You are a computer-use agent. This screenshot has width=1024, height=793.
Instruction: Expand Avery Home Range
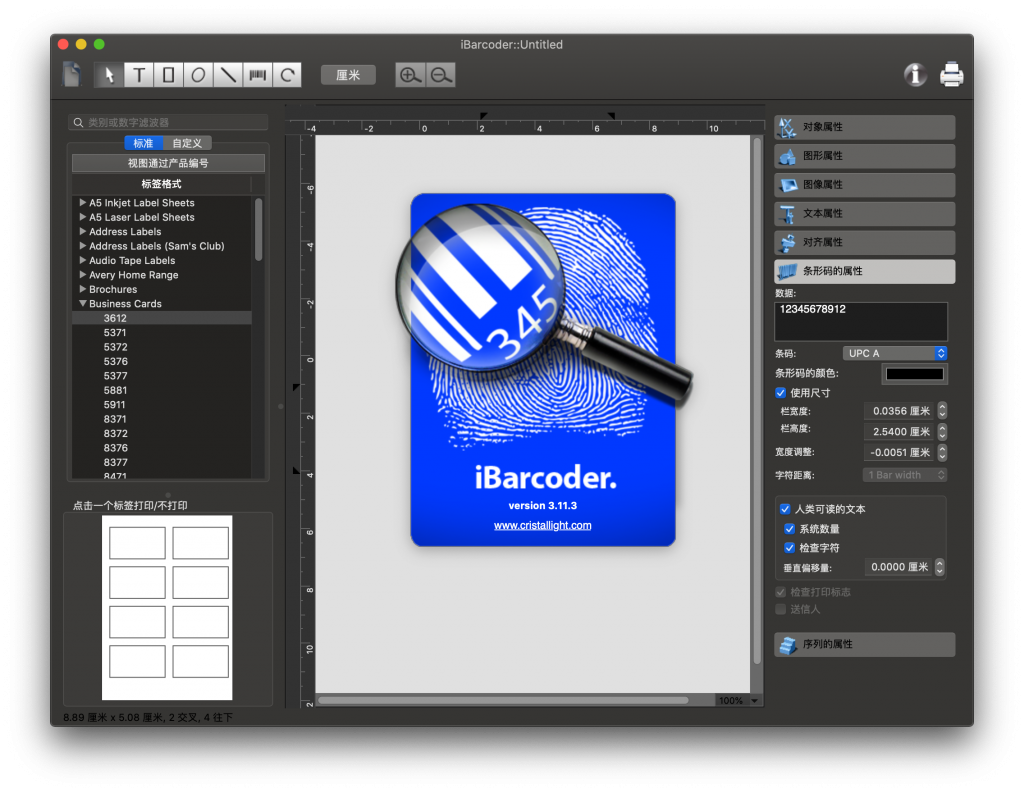(82, 274)
